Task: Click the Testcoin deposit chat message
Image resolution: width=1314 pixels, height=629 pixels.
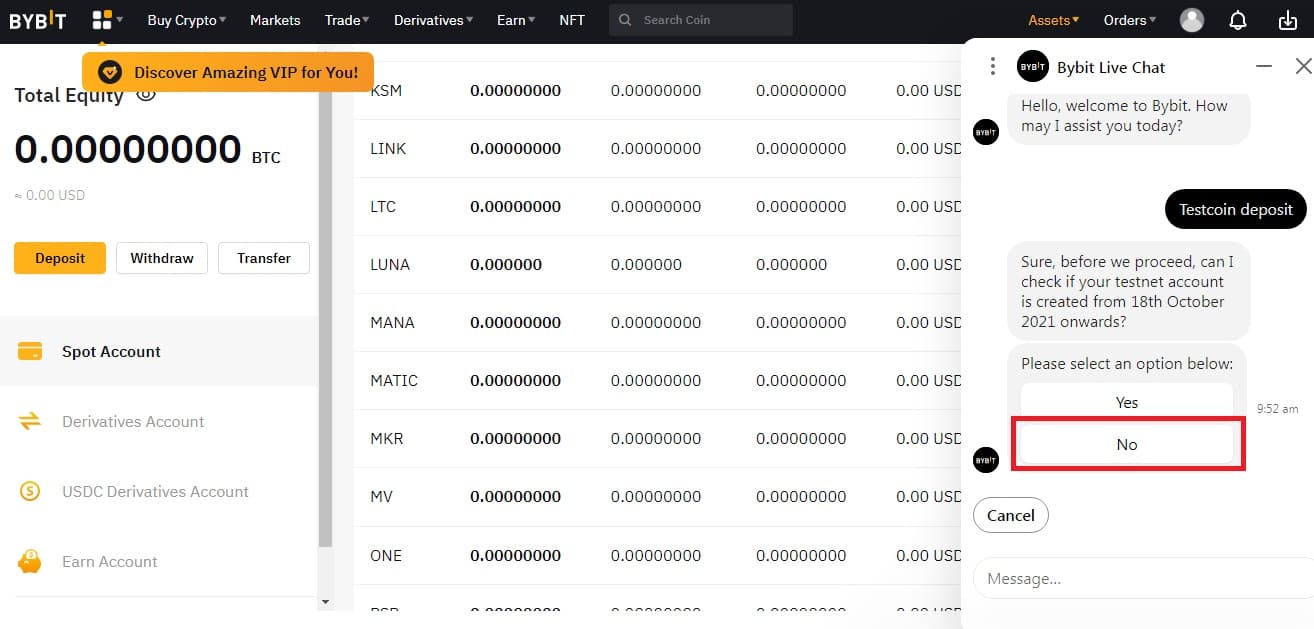Action: pos(1236,209)
